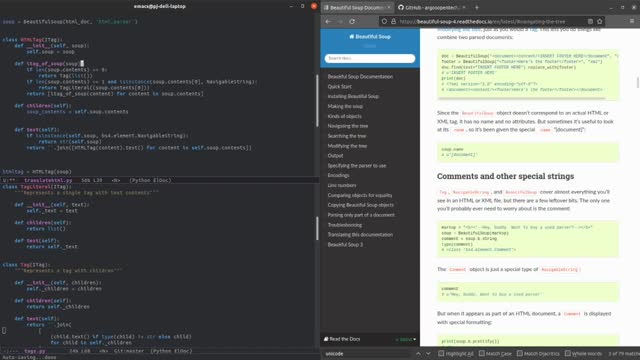Screen dimensions: 640x360
Task: Open Making the soup sidebar link
Action: pos(345,106)
